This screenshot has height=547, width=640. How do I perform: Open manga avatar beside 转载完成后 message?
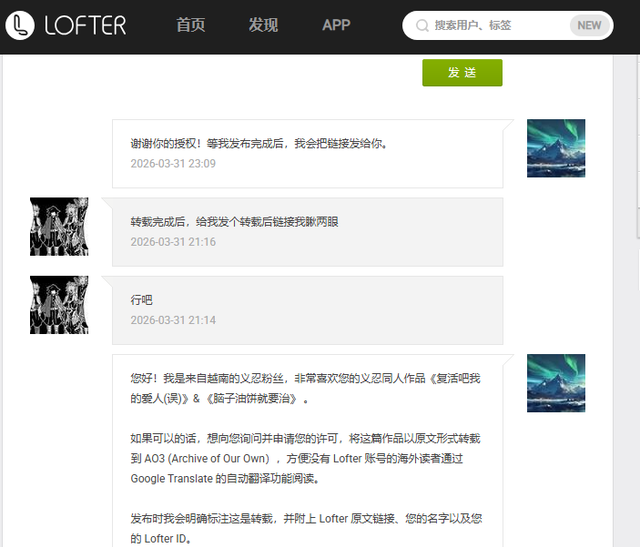[59, 227]
